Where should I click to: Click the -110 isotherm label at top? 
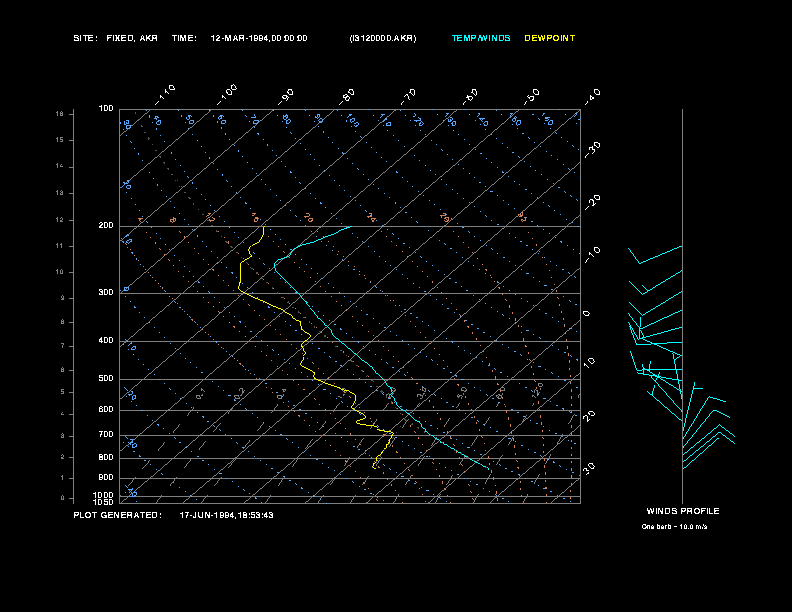click(165, 95)
